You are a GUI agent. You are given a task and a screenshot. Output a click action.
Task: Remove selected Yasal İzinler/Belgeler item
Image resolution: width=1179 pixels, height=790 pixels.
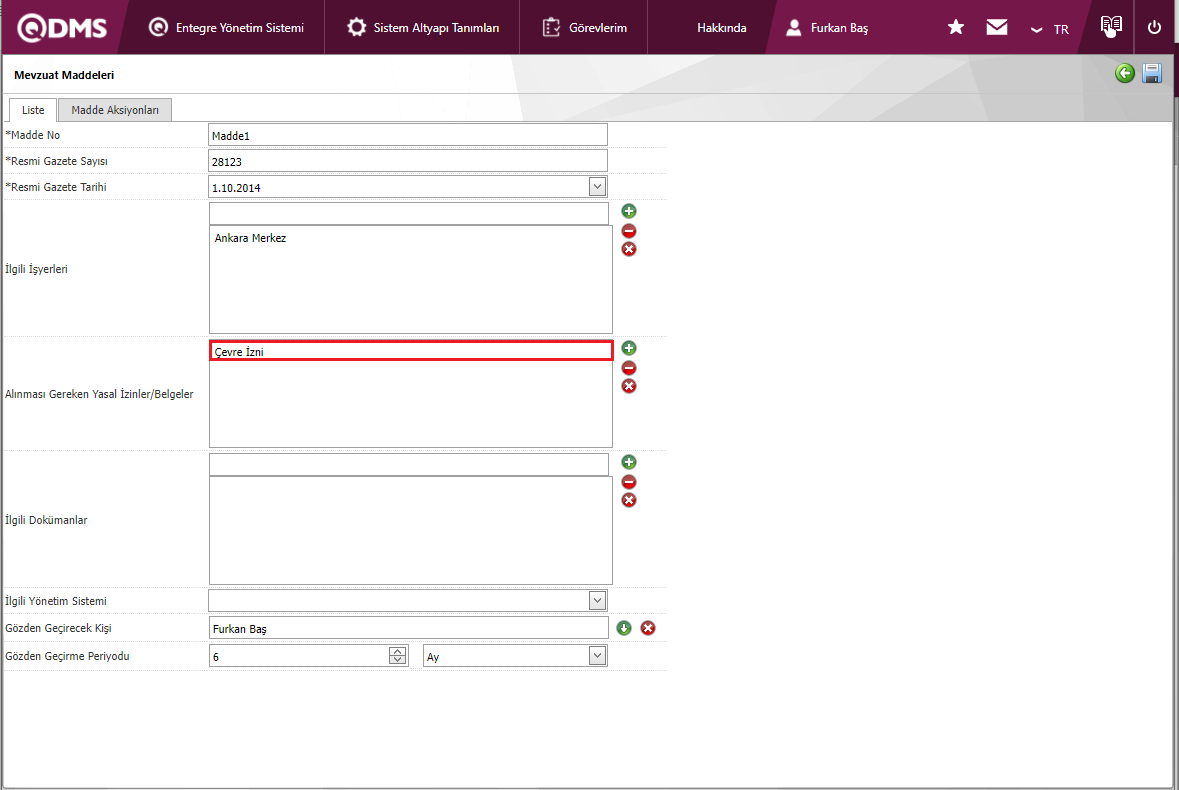pos(629,368)
